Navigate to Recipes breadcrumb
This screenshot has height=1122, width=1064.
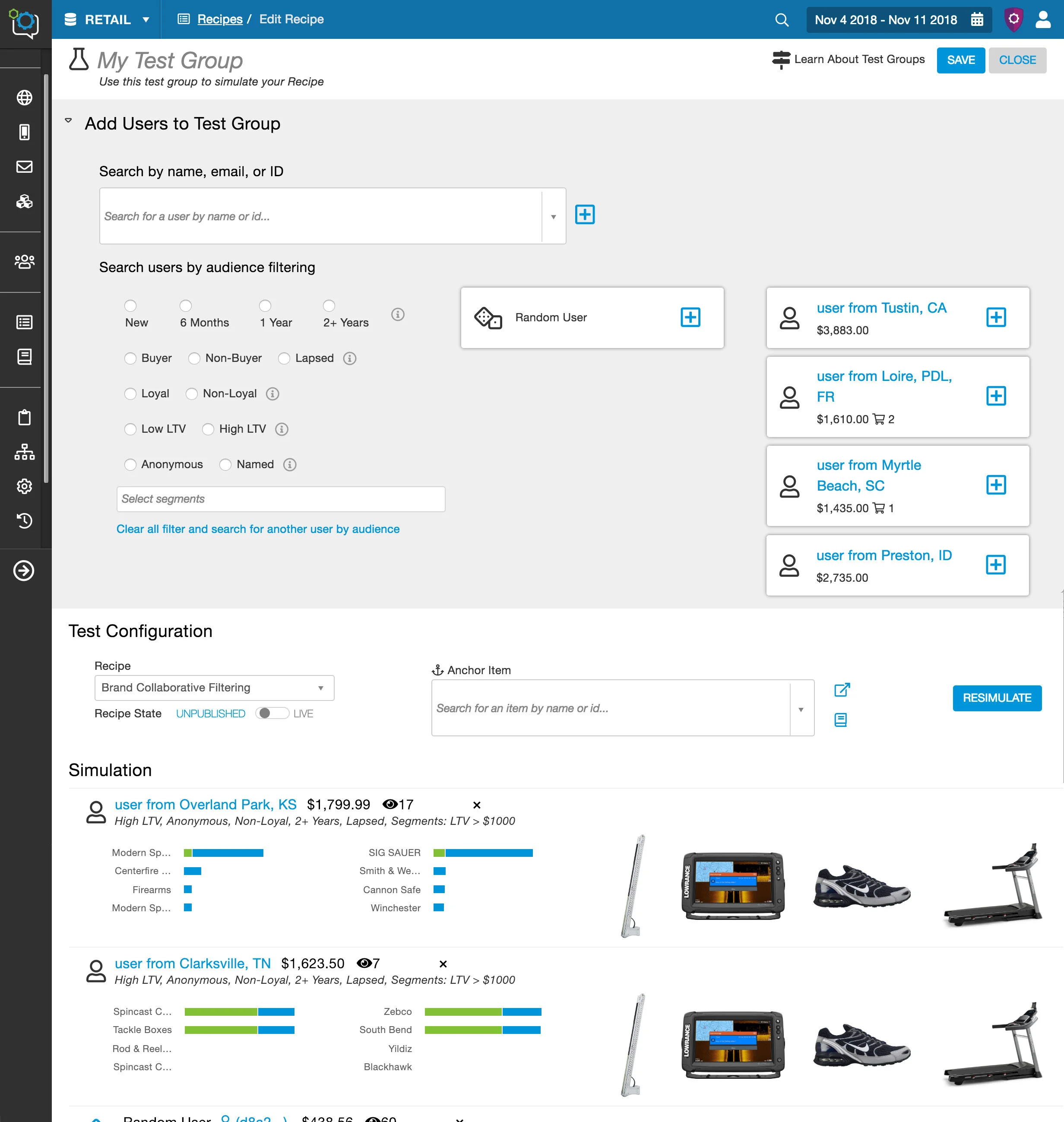point(219,19)
